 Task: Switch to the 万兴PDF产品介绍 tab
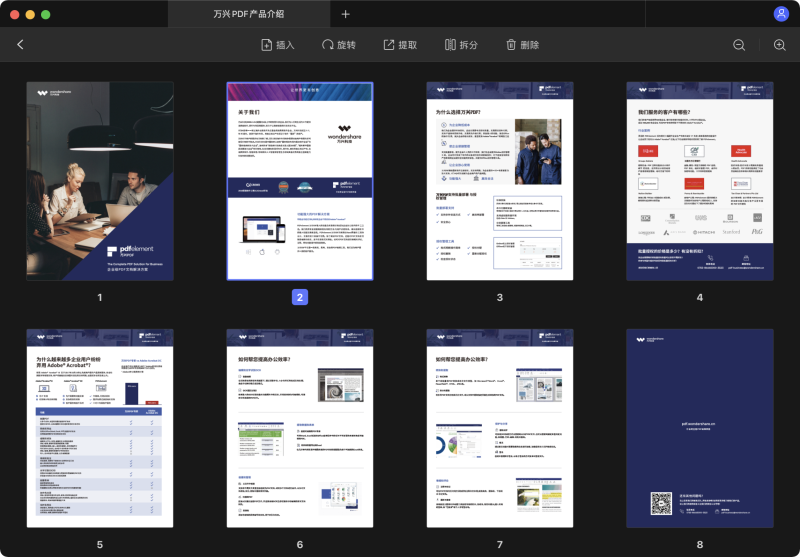click(248, 14)
